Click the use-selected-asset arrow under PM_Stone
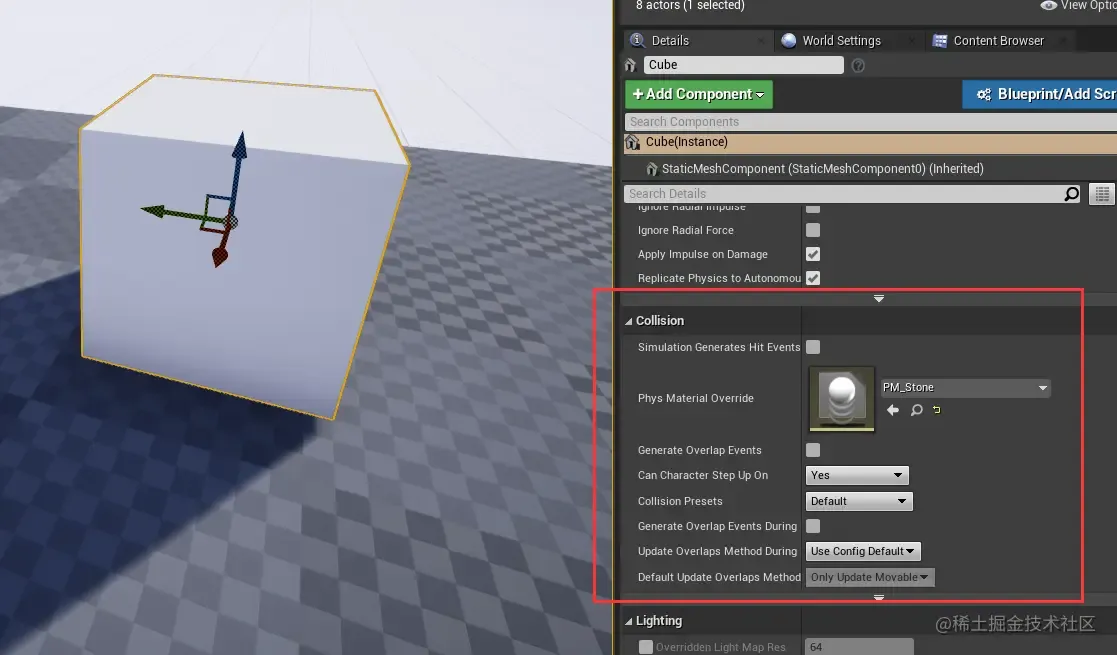This screenshot has height=655, width=1117. tap(893, 410)
